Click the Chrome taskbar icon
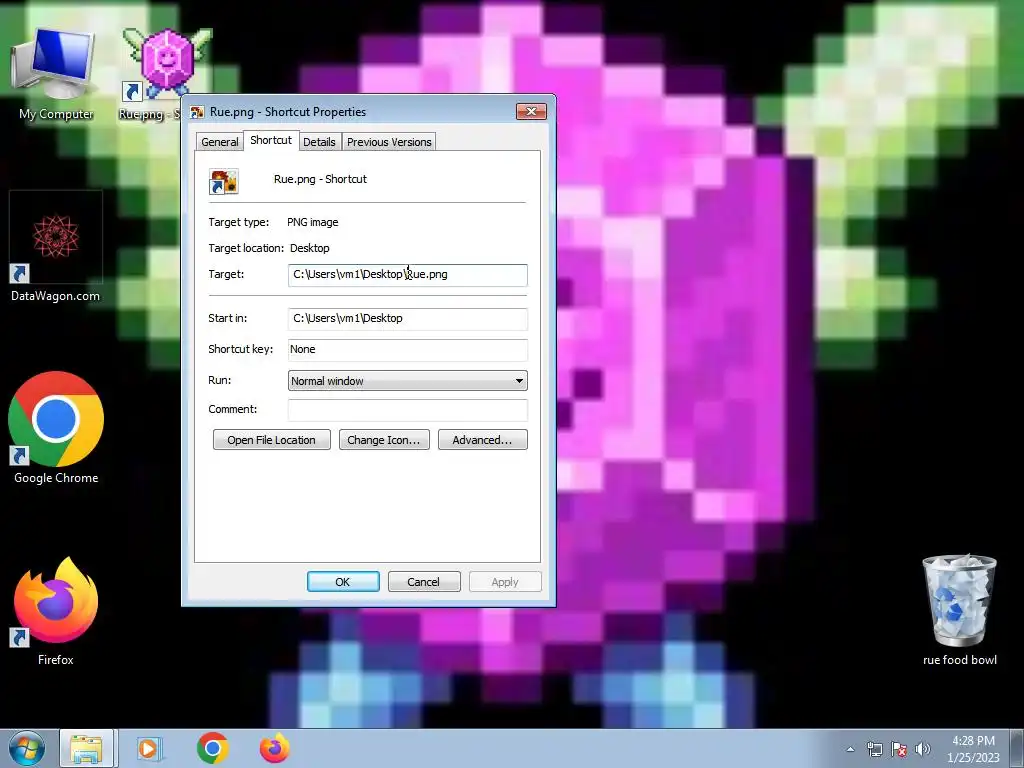The image size is (1024, 768). pyautogui.click(x=212, y=748)
